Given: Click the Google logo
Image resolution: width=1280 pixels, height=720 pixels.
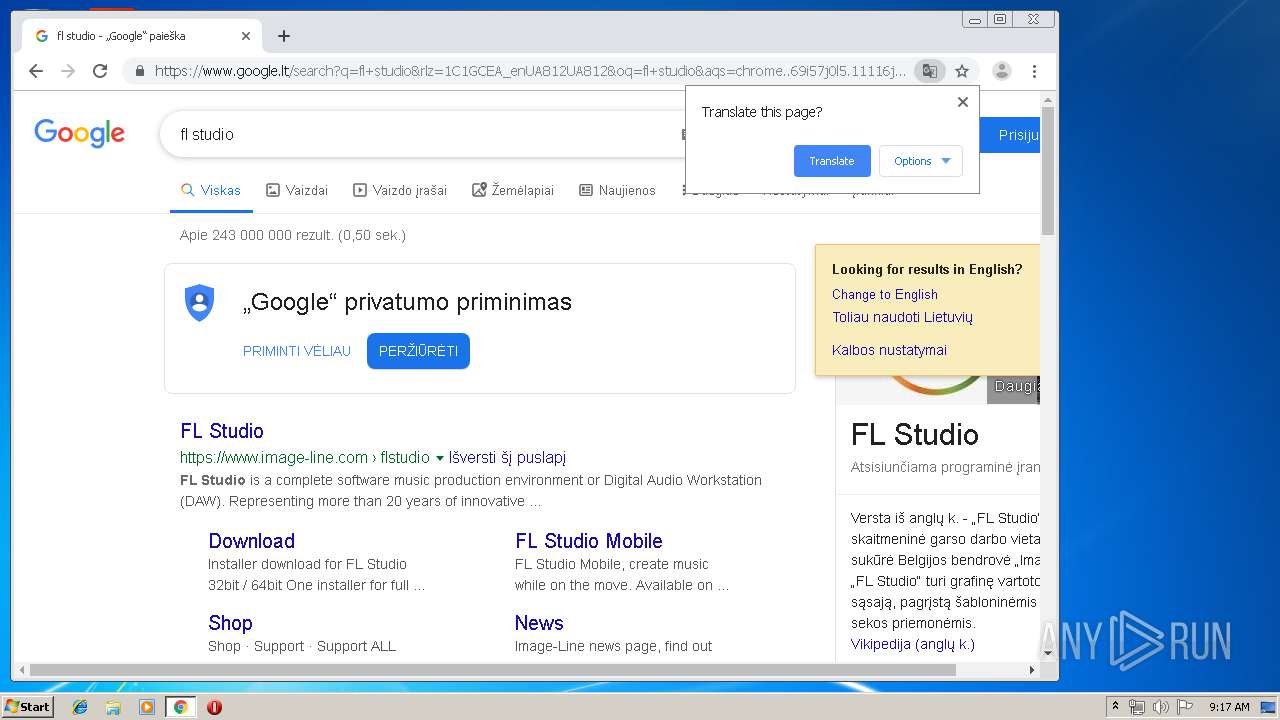Looking at the screenshot, I should tap(80, 133).
